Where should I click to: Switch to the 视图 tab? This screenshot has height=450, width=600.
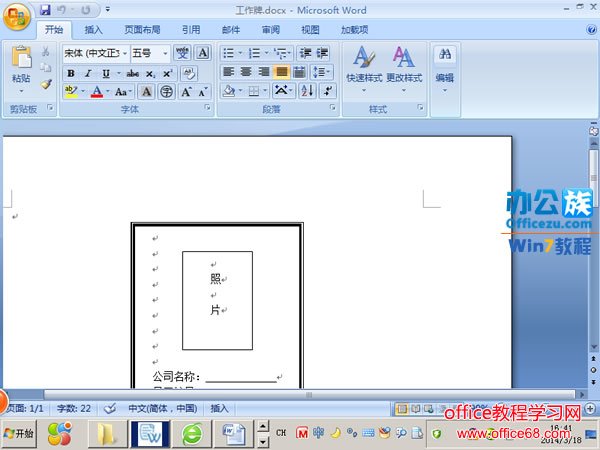(310, 30)
